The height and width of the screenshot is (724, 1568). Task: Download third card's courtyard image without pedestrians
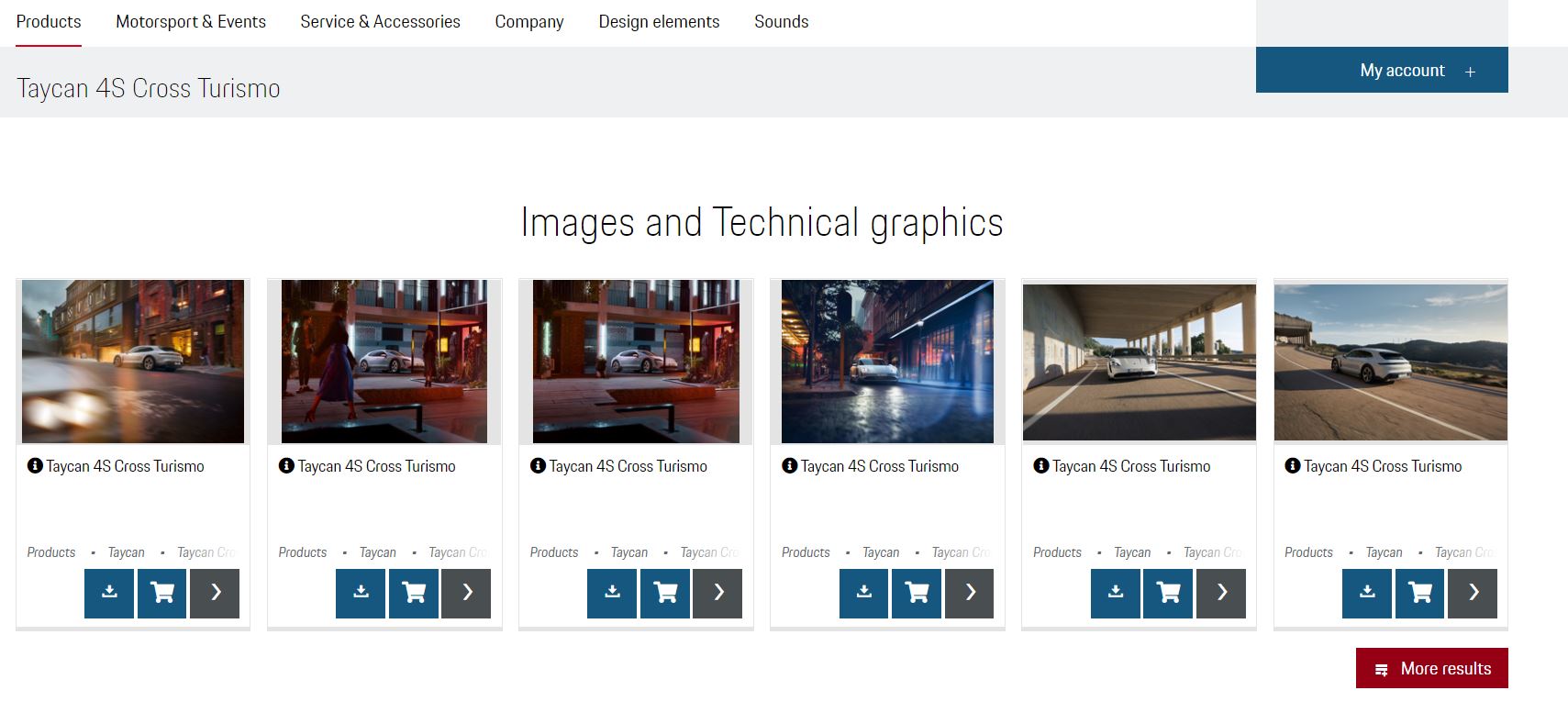[x=612, y=593]
